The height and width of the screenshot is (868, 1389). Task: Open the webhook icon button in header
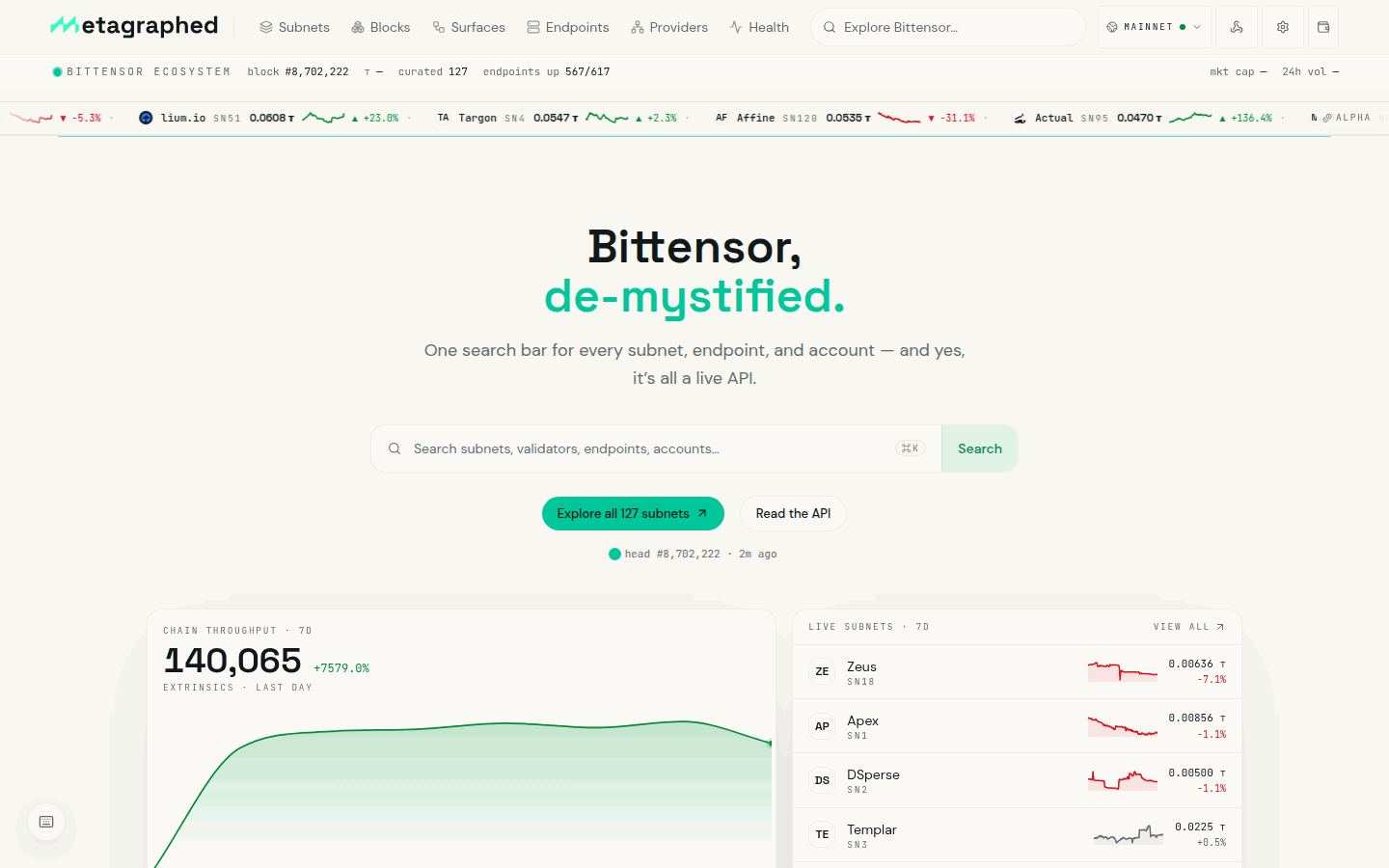[x=1237, y=27]
